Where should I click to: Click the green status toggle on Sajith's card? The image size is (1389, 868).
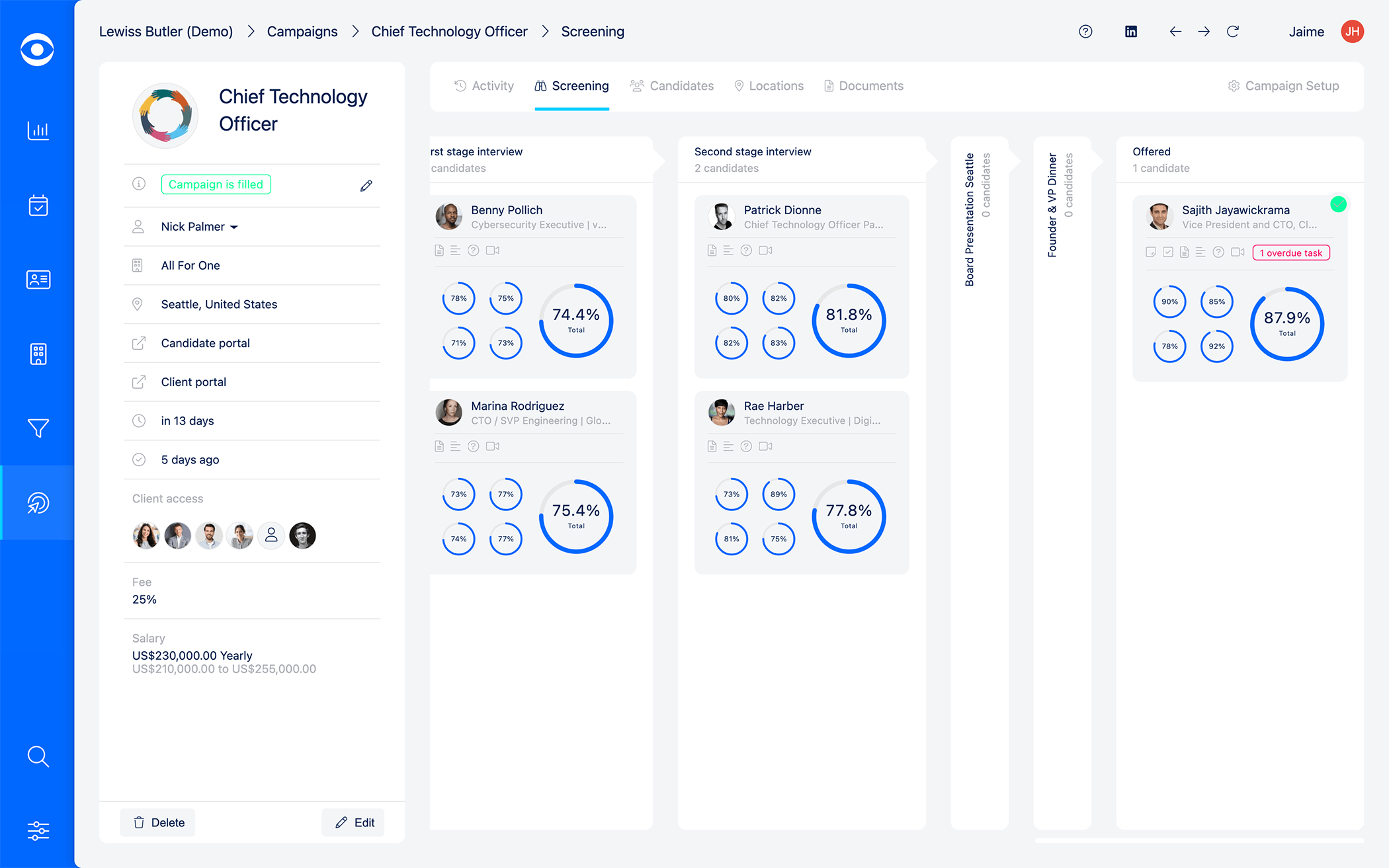coord(1338,204)
